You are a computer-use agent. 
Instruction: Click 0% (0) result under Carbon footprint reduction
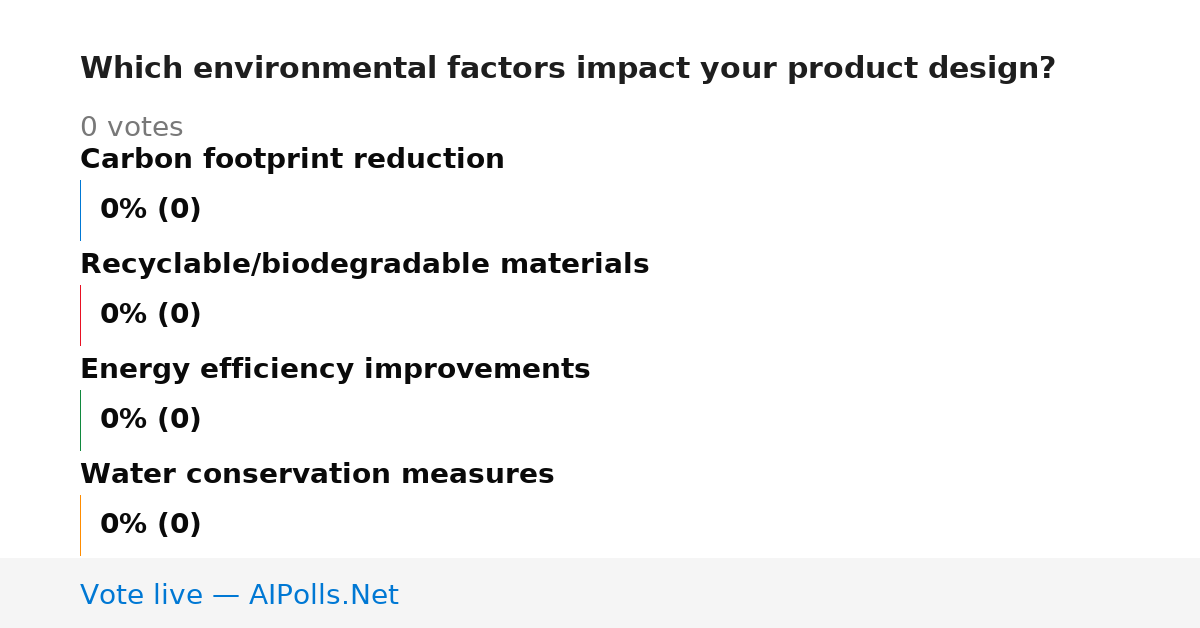coord(151,210)
